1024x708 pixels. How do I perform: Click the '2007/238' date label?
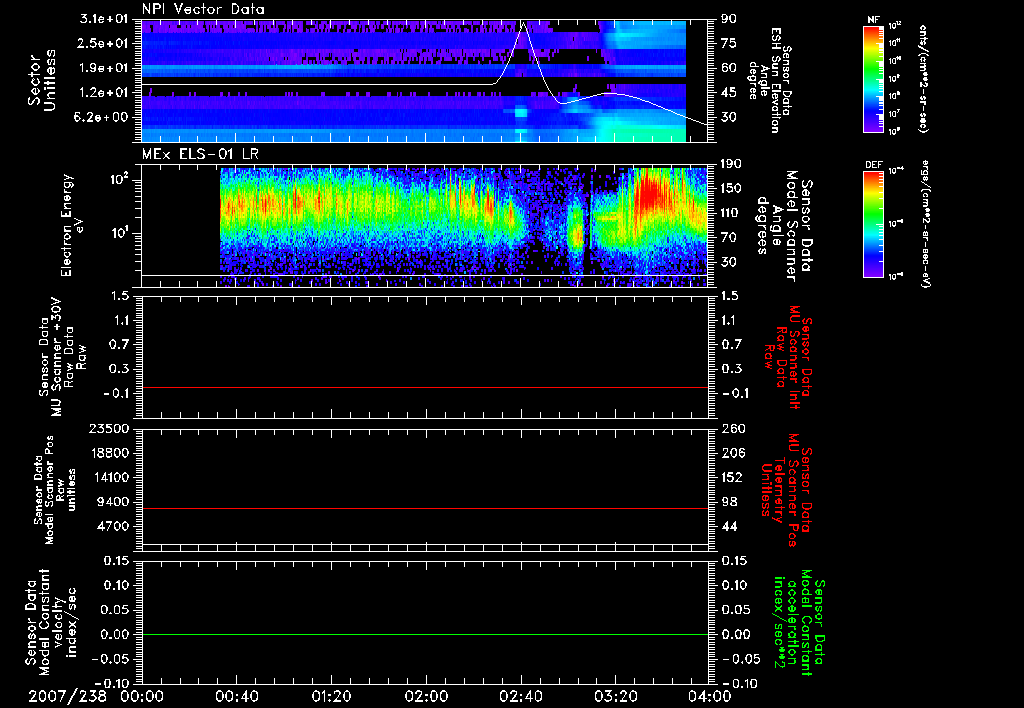[67, 696]
